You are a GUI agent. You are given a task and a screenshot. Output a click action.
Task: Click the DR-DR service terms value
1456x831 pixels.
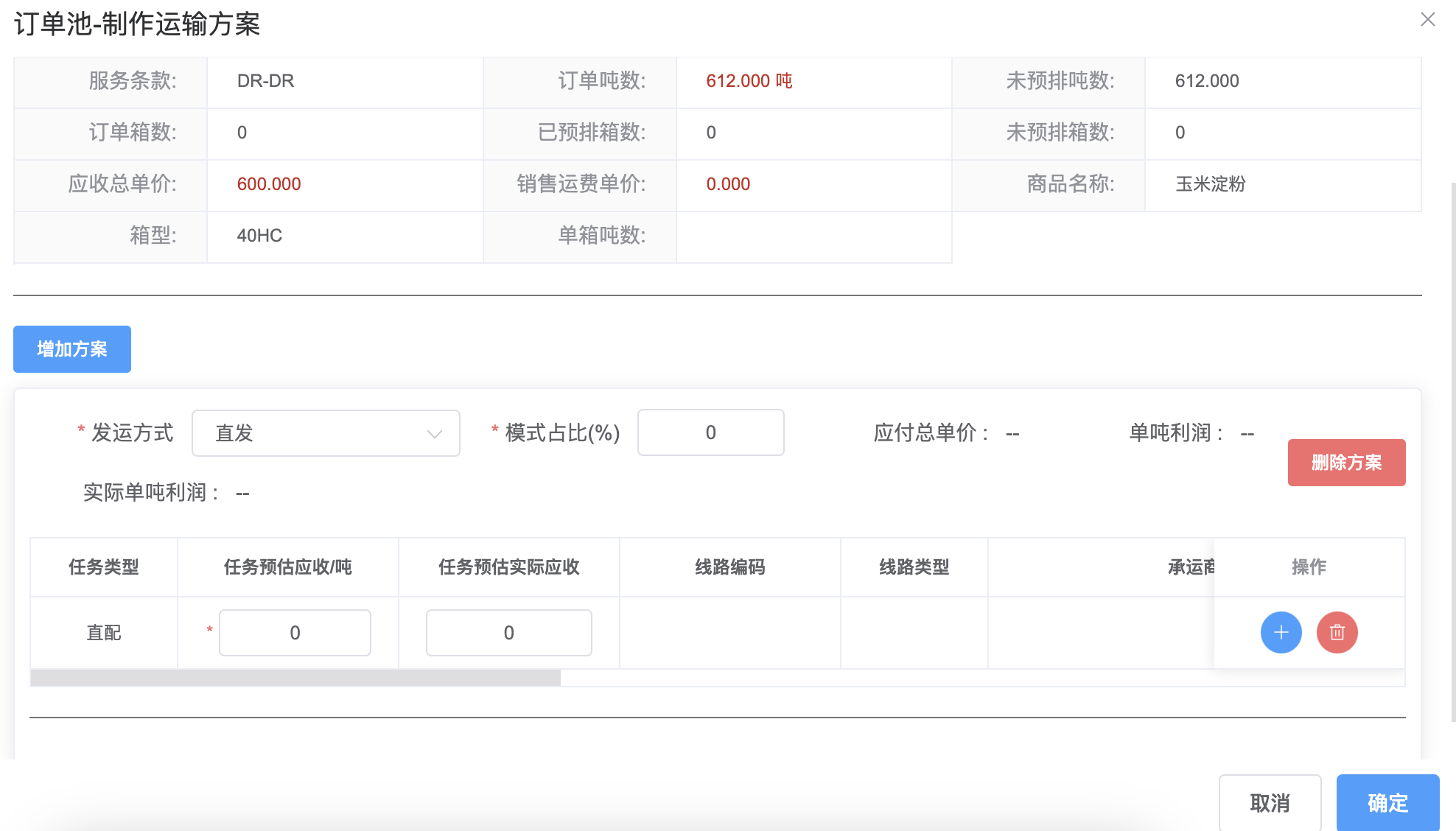[x=265, y=81]
